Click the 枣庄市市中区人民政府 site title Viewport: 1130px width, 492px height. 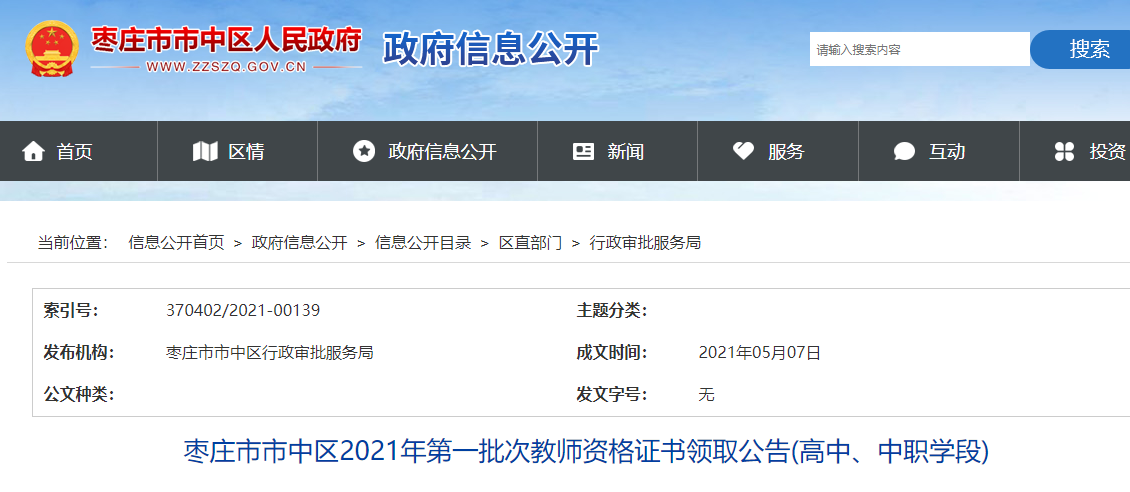[x=226, y=40]
